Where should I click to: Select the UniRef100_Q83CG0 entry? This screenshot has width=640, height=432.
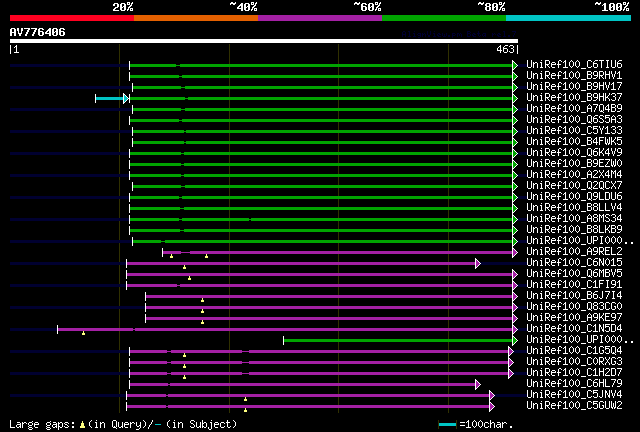(x=574, y=306)
